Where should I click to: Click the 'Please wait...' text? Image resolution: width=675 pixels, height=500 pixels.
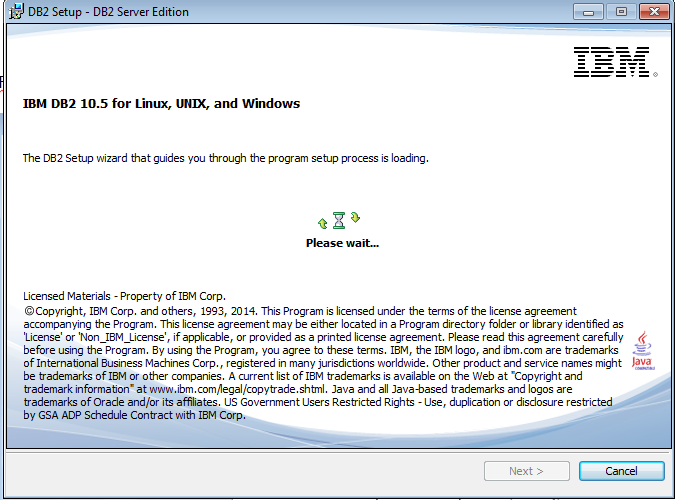342,243
